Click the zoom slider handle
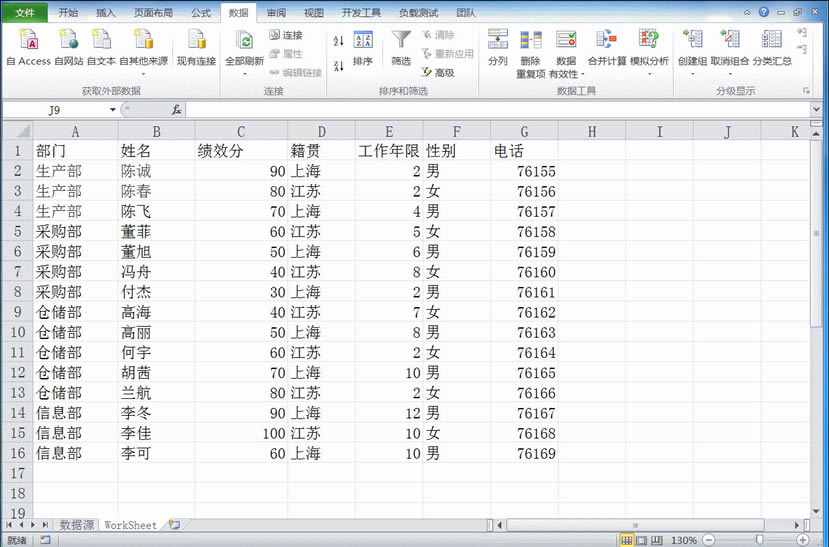 pos(760,540)
